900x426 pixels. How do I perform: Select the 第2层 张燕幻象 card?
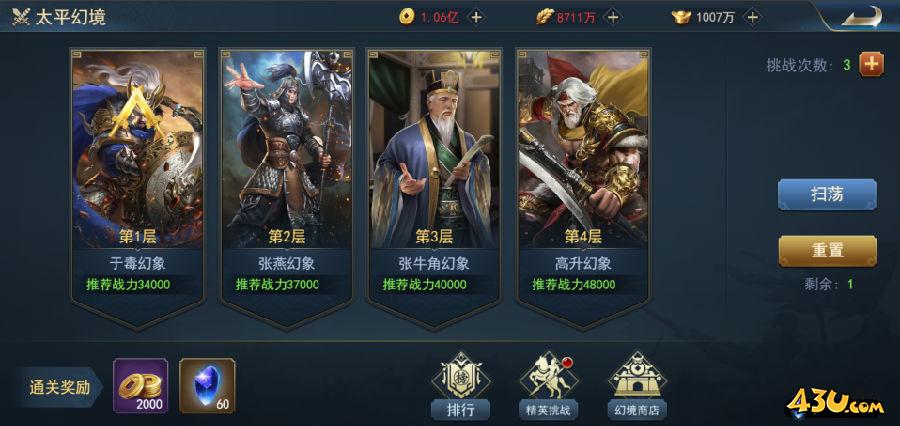click(x=286, y=188)
